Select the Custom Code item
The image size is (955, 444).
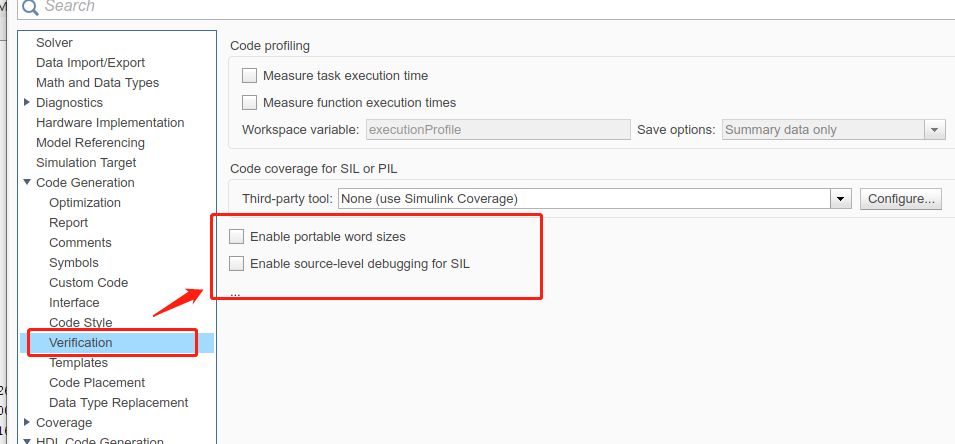[x=88, y=282]
